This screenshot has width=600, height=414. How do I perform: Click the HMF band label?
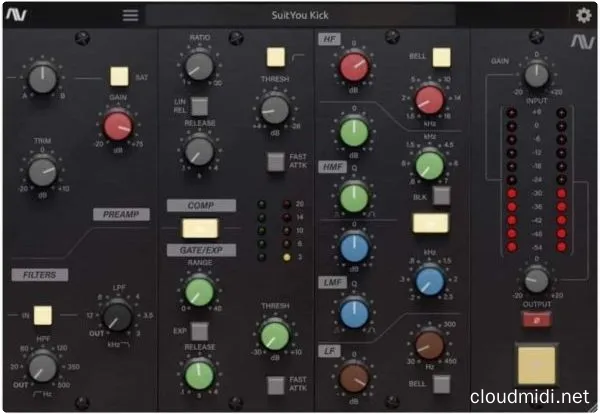[333, 167]
